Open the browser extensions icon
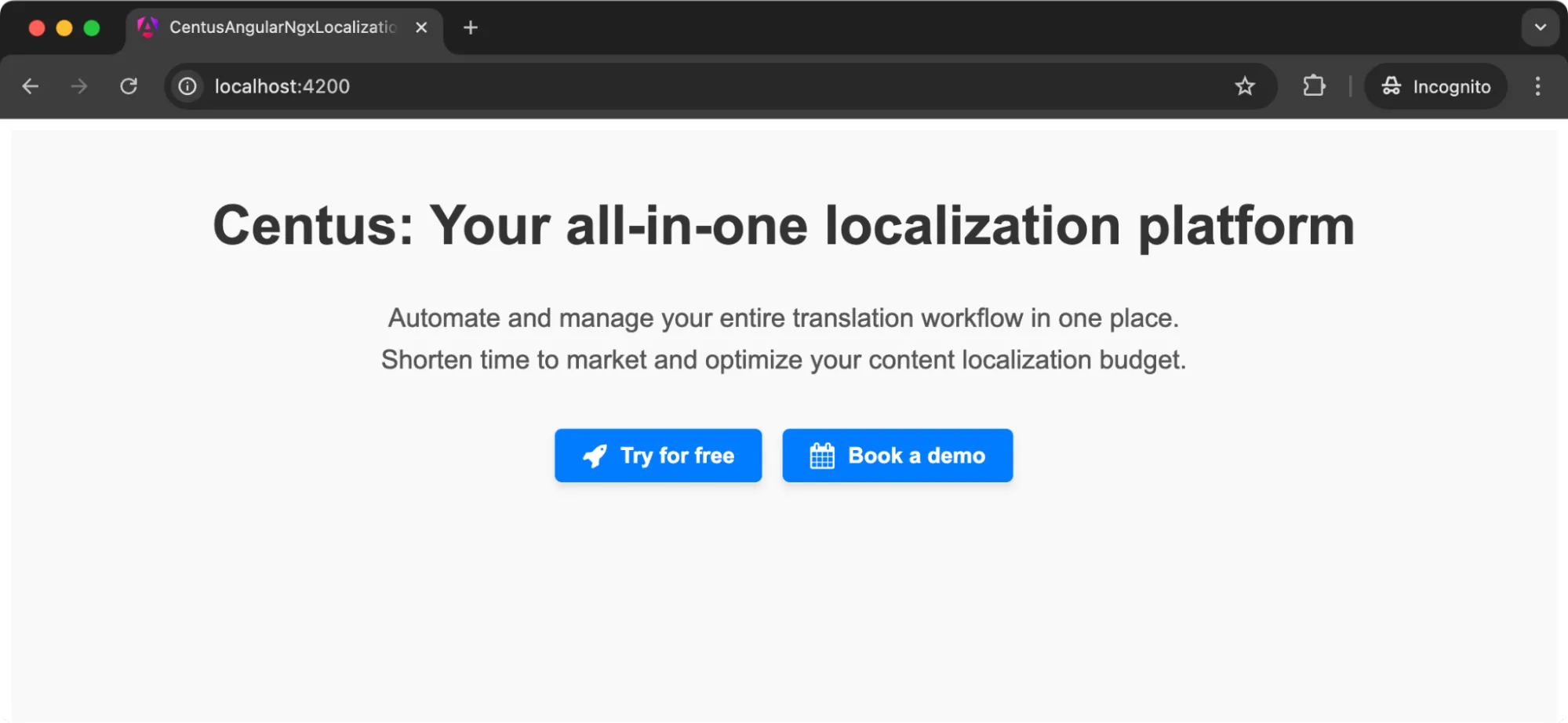 [1314, 86]
